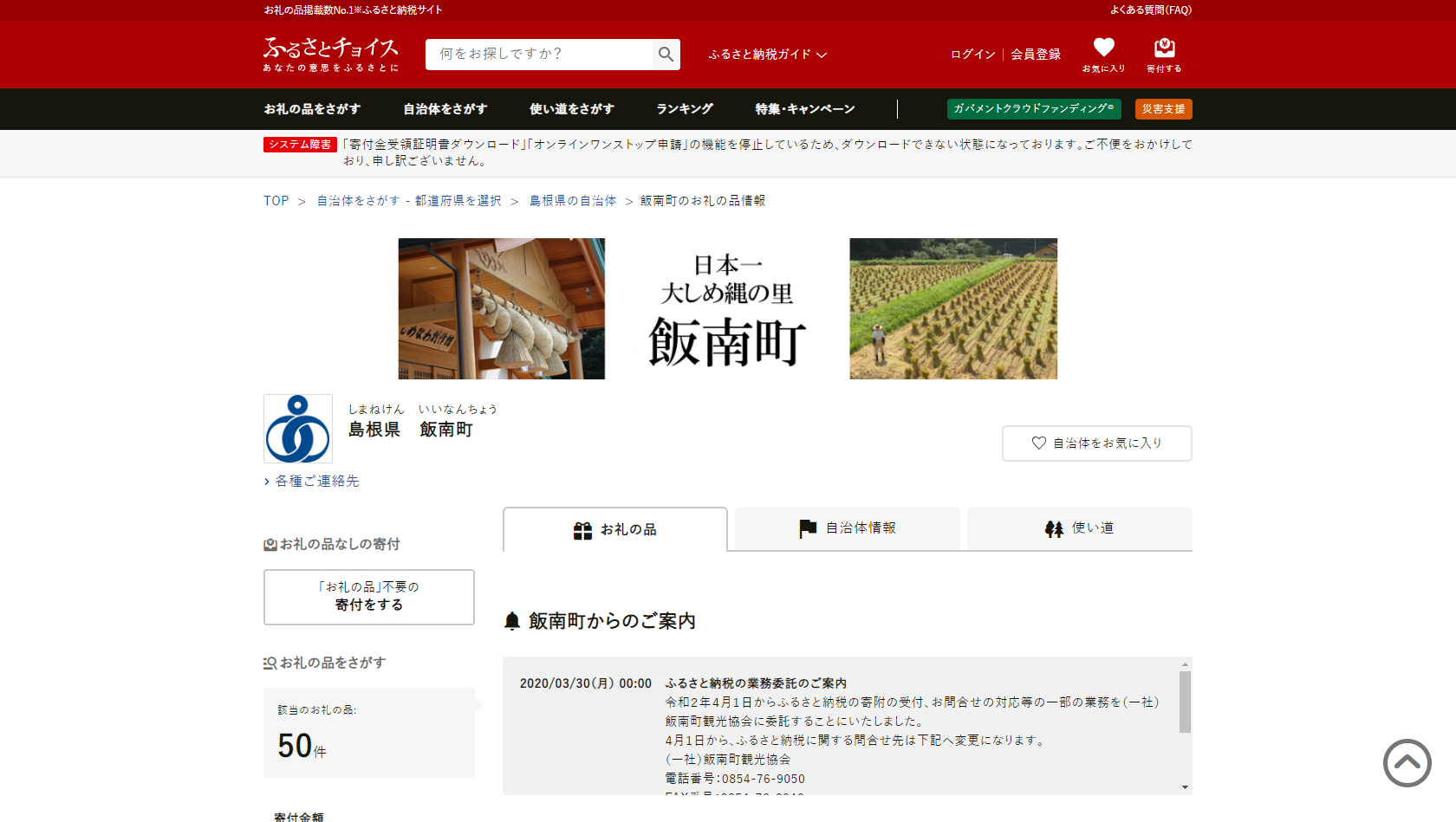Click the Iinan town emblem image

click(x=298, y=429)
